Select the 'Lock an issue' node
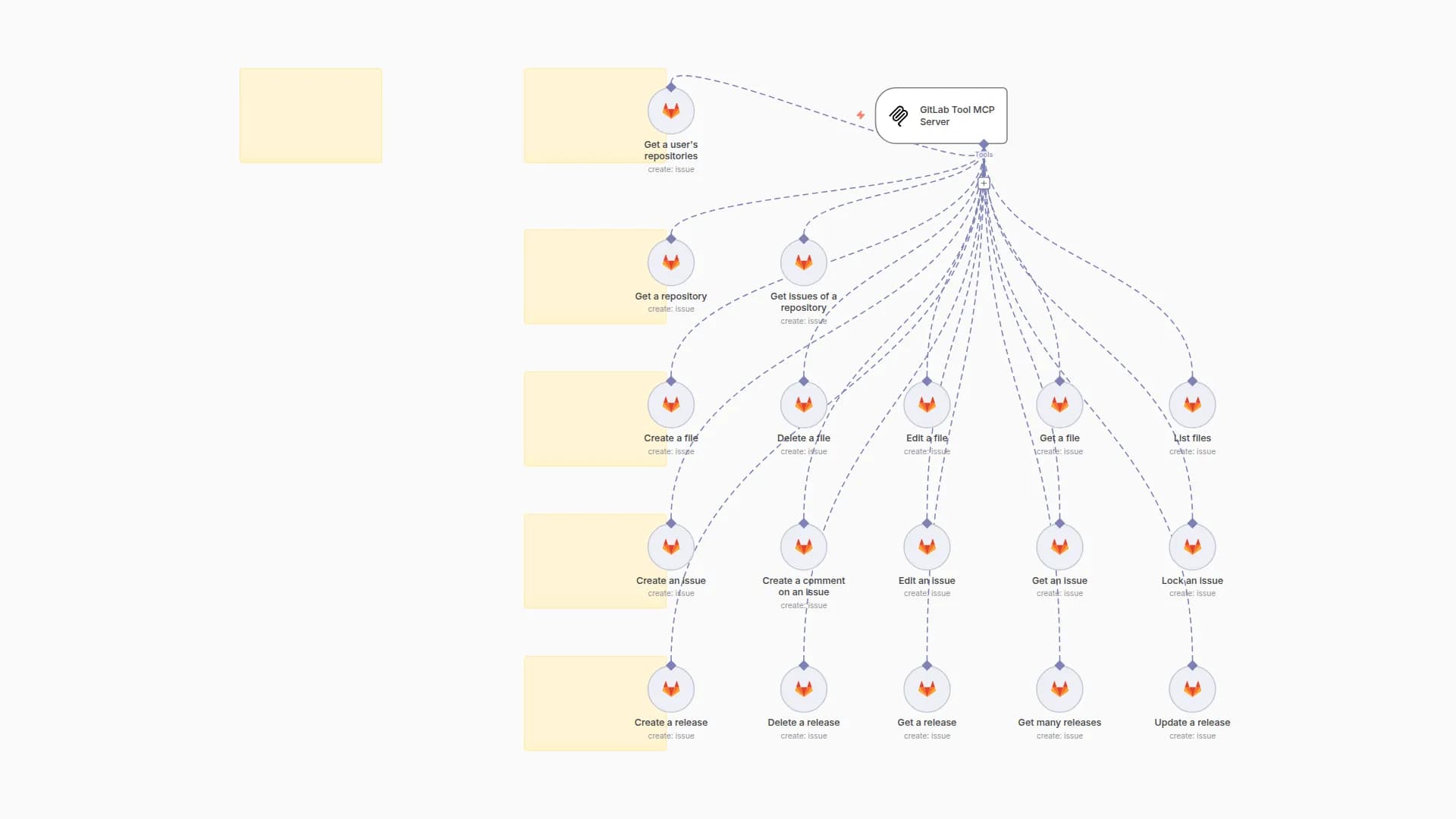 1192,548
